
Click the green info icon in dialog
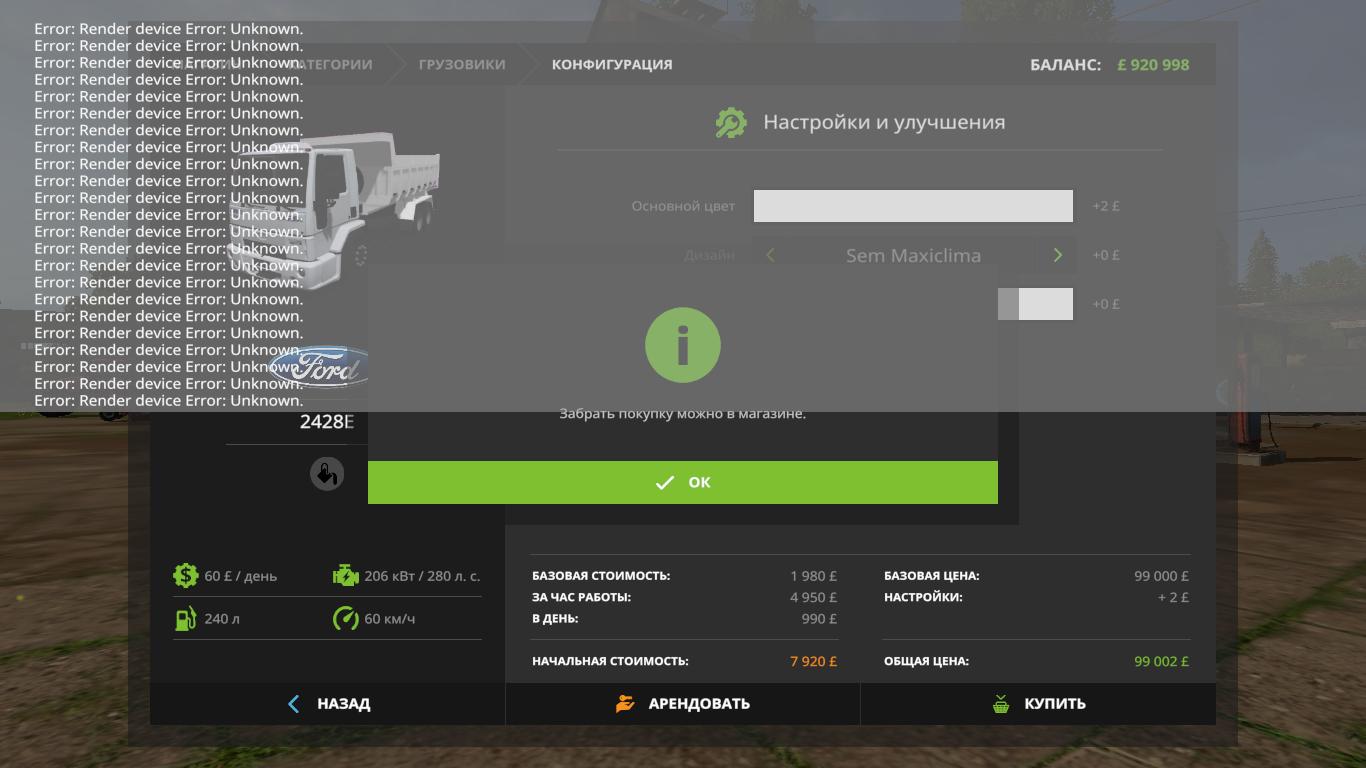coord(683,345)
